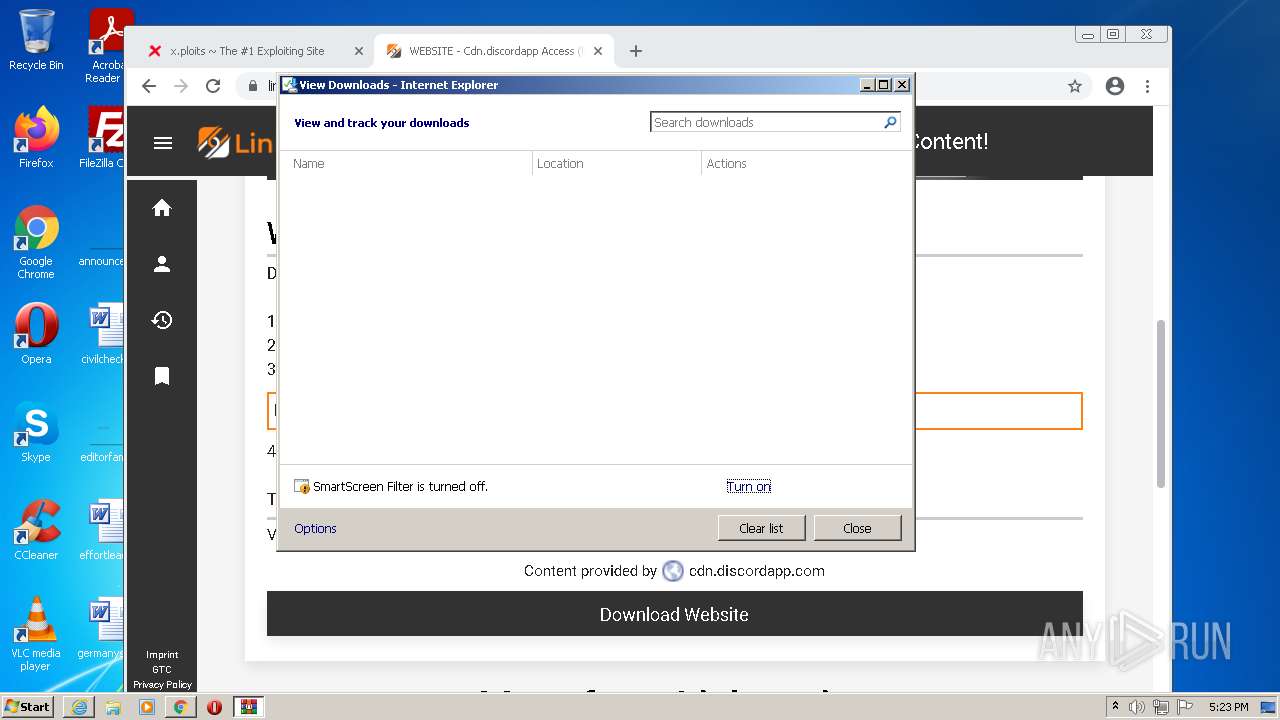
Task: Click the Clear list button
Action: pos(761,528)
